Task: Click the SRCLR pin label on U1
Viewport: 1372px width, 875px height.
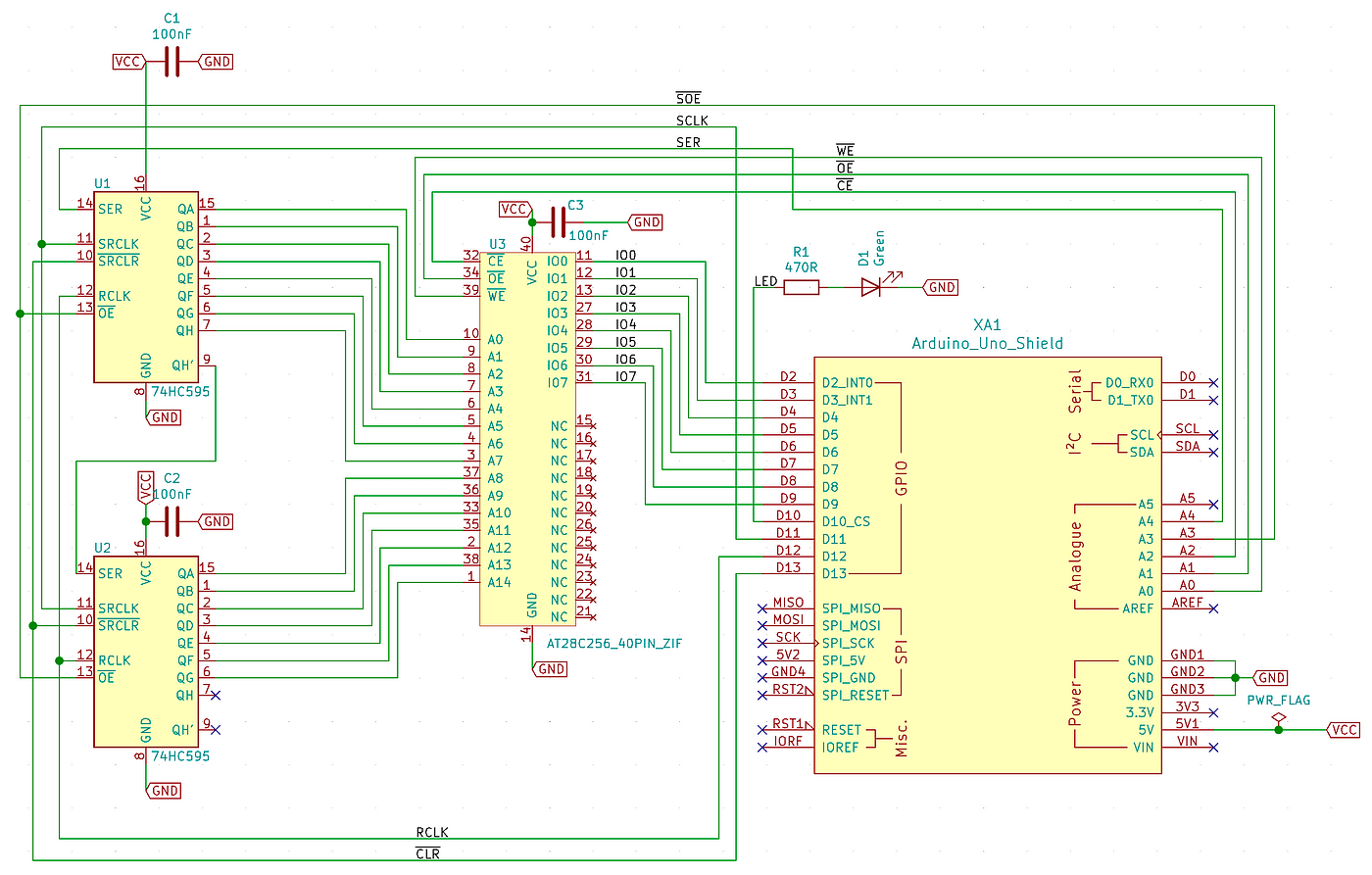Action: point(119,261)
